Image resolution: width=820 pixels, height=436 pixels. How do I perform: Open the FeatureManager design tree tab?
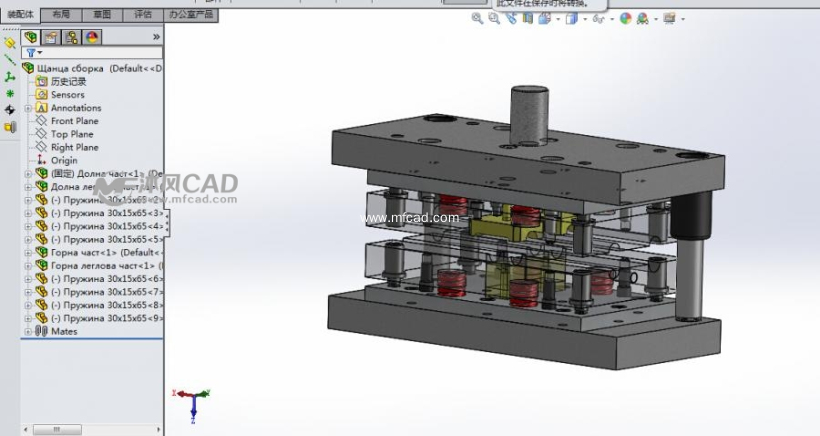(30, 37)
